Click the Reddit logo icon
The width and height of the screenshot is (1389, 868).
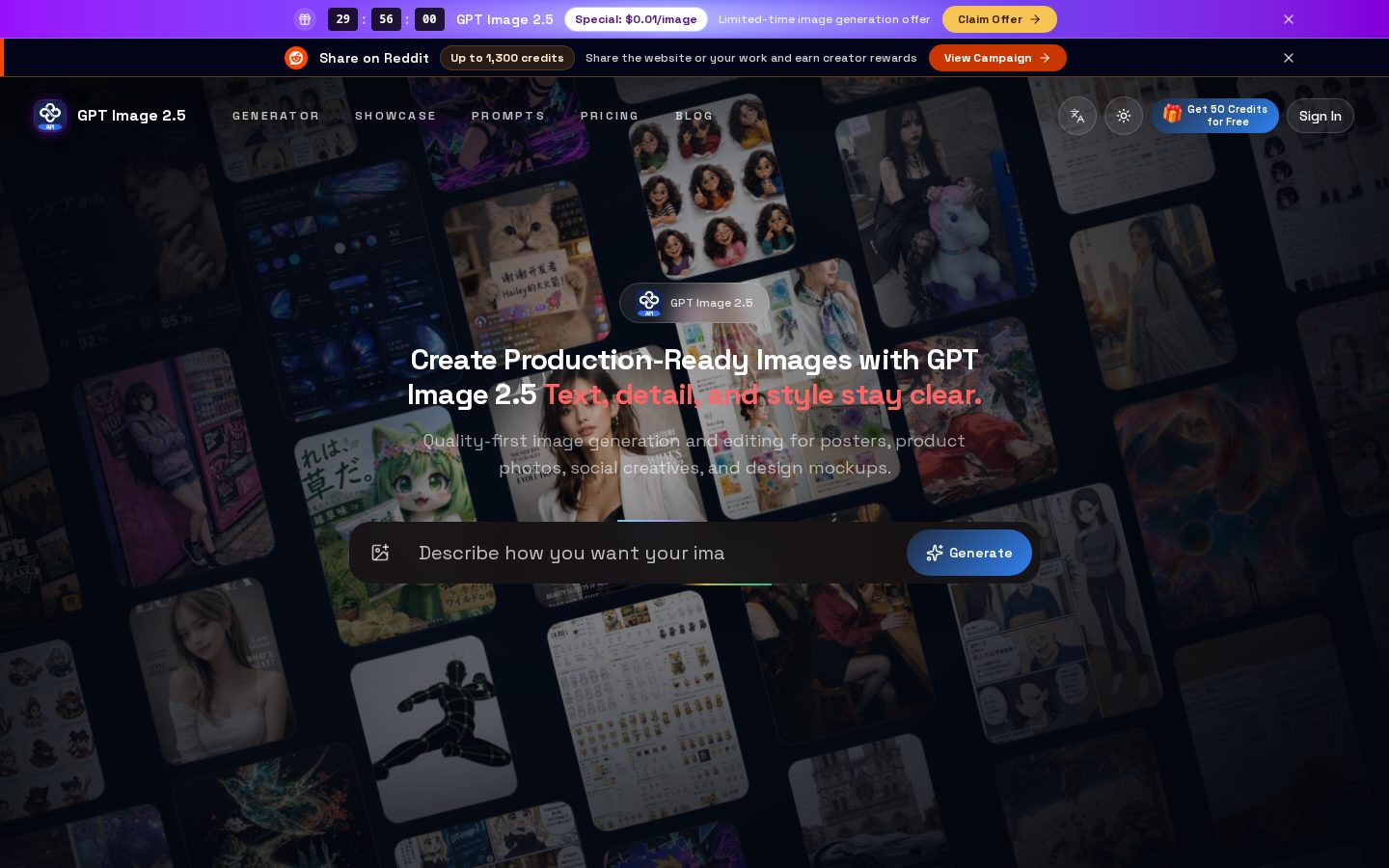click(x=296, y=58)
